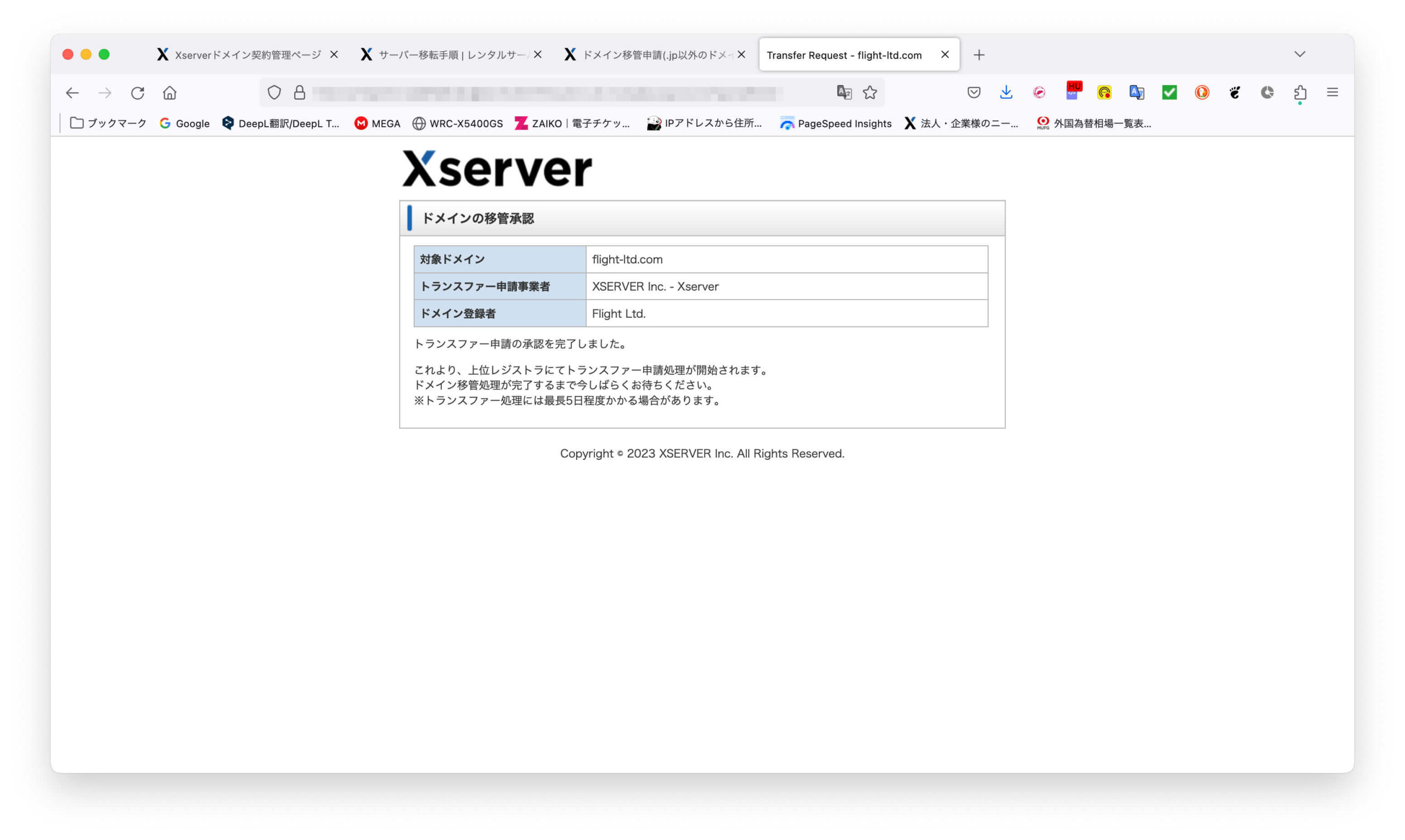This screenshot has height=840, width=1405.
Task: Open the extensions puzzle menu
Action: tap(1300, 93)
